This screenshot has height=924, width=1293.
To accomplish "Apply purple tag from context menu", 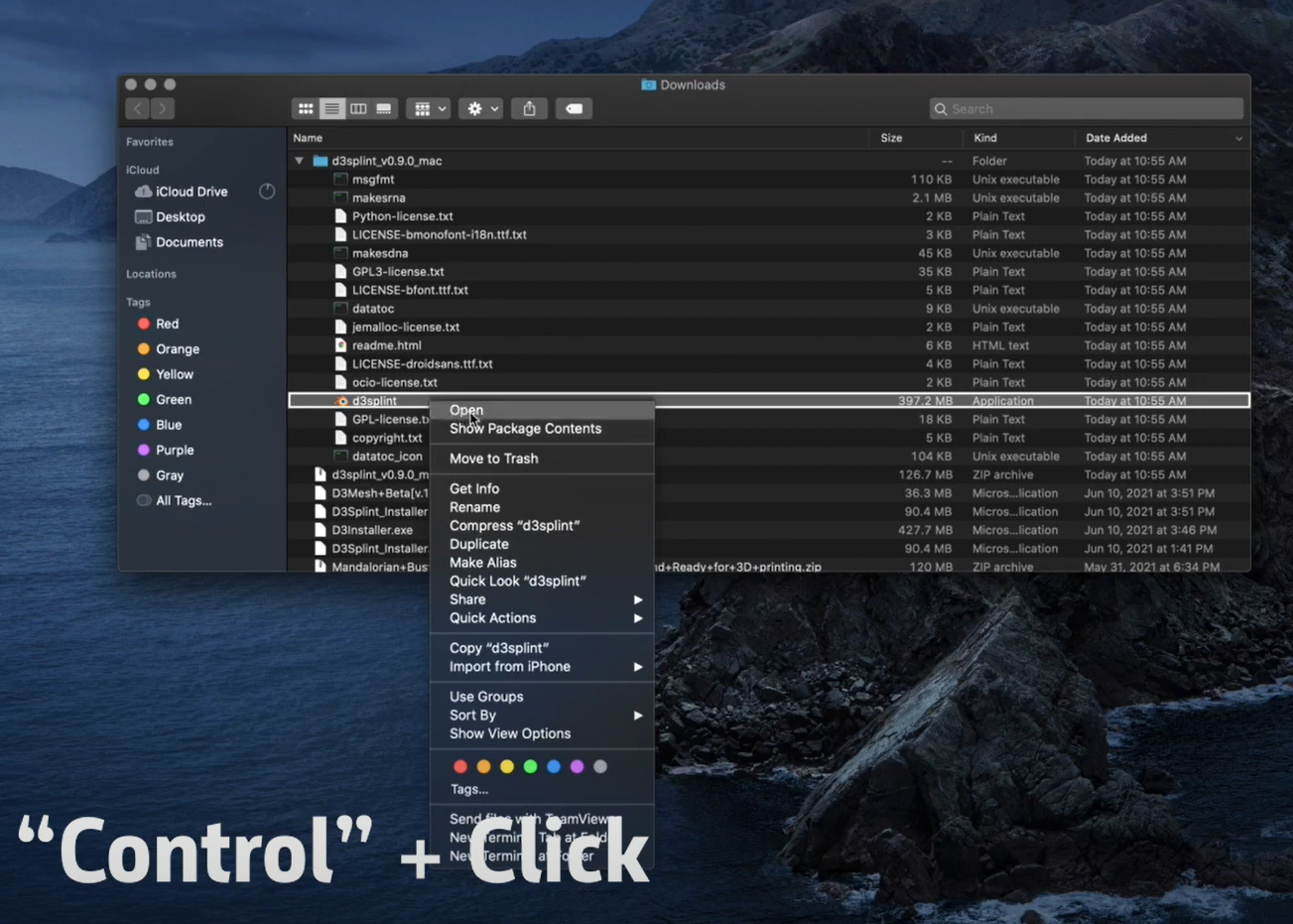I will [x=577, y=766].
